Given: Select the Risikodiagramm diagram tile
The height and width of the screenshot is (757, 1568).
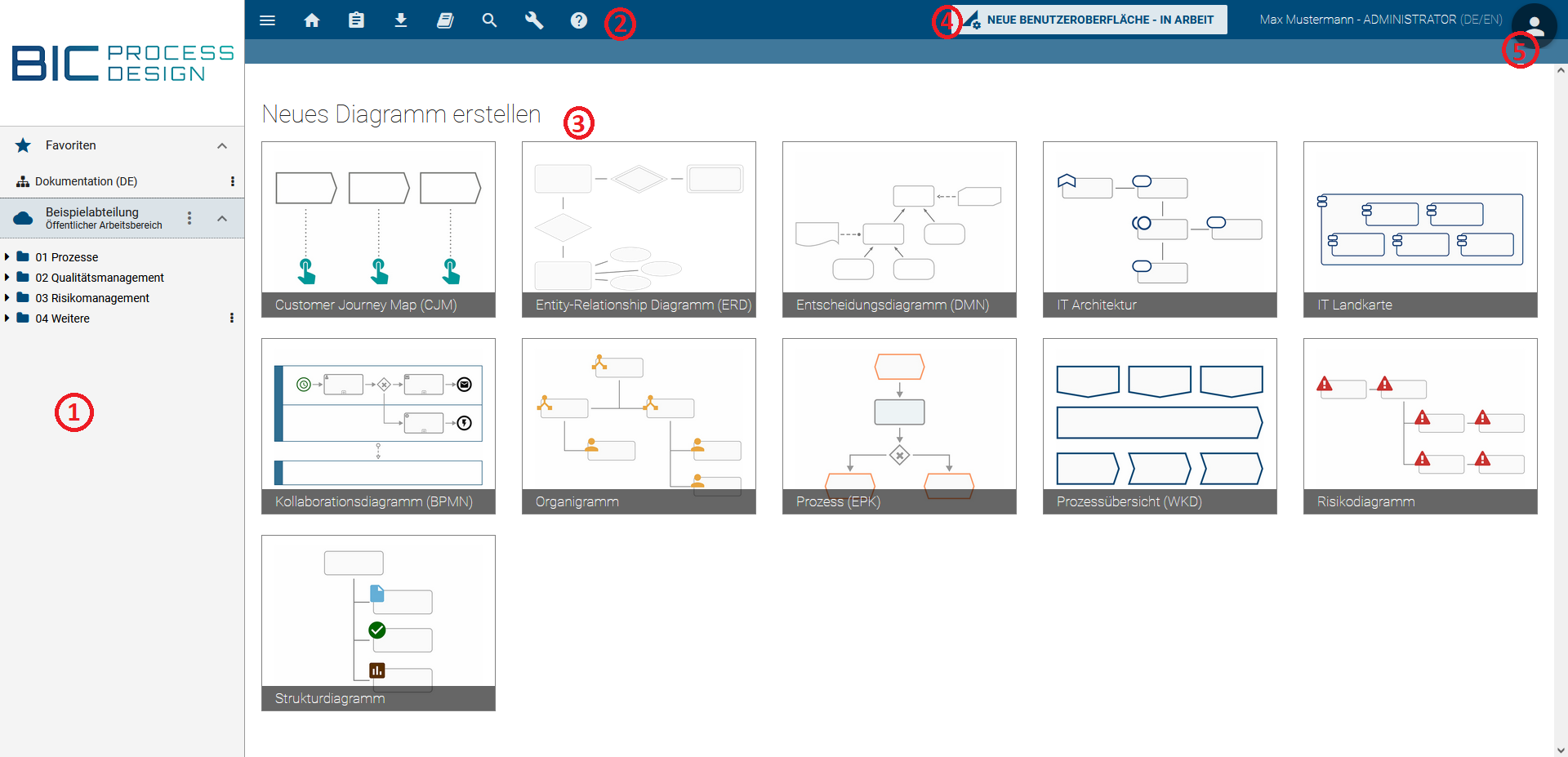Looking at the screenshot, I should [1420, 425].
